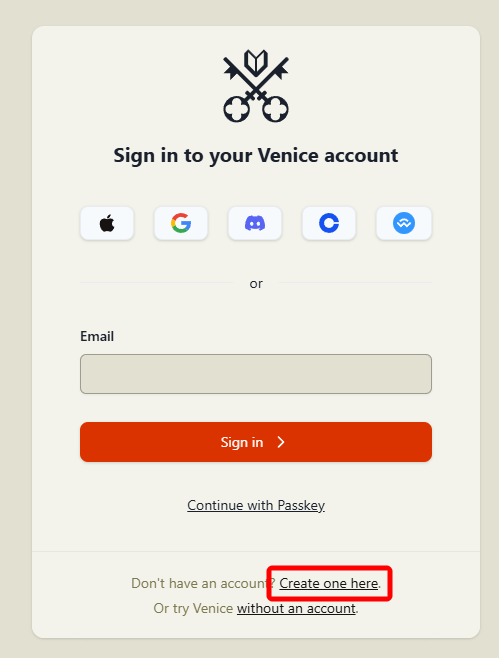The width and height of the screenshot is (499, 658).
Task: Sign in with Apple icon button
Action: click(107, 223)
